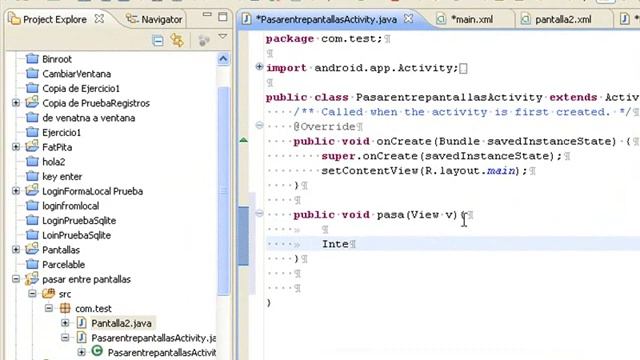Click the @Override annotation line

[324, 127]
